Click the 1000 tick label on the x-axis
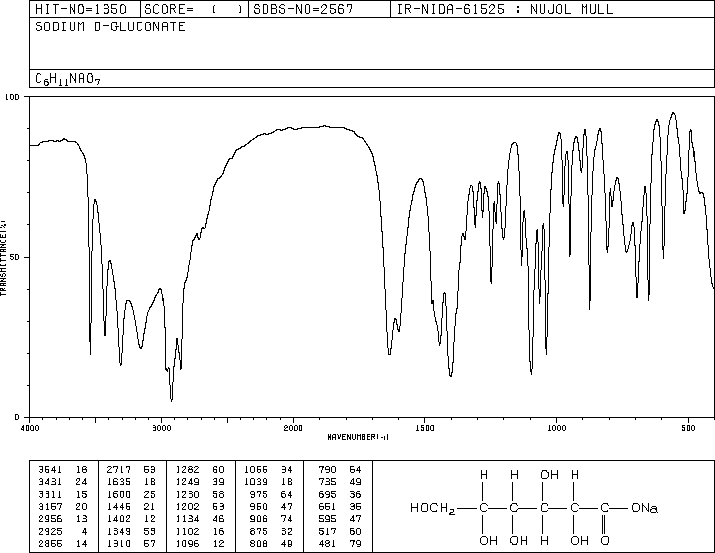Viewport: 715px width, 553px height. (555, 428)
